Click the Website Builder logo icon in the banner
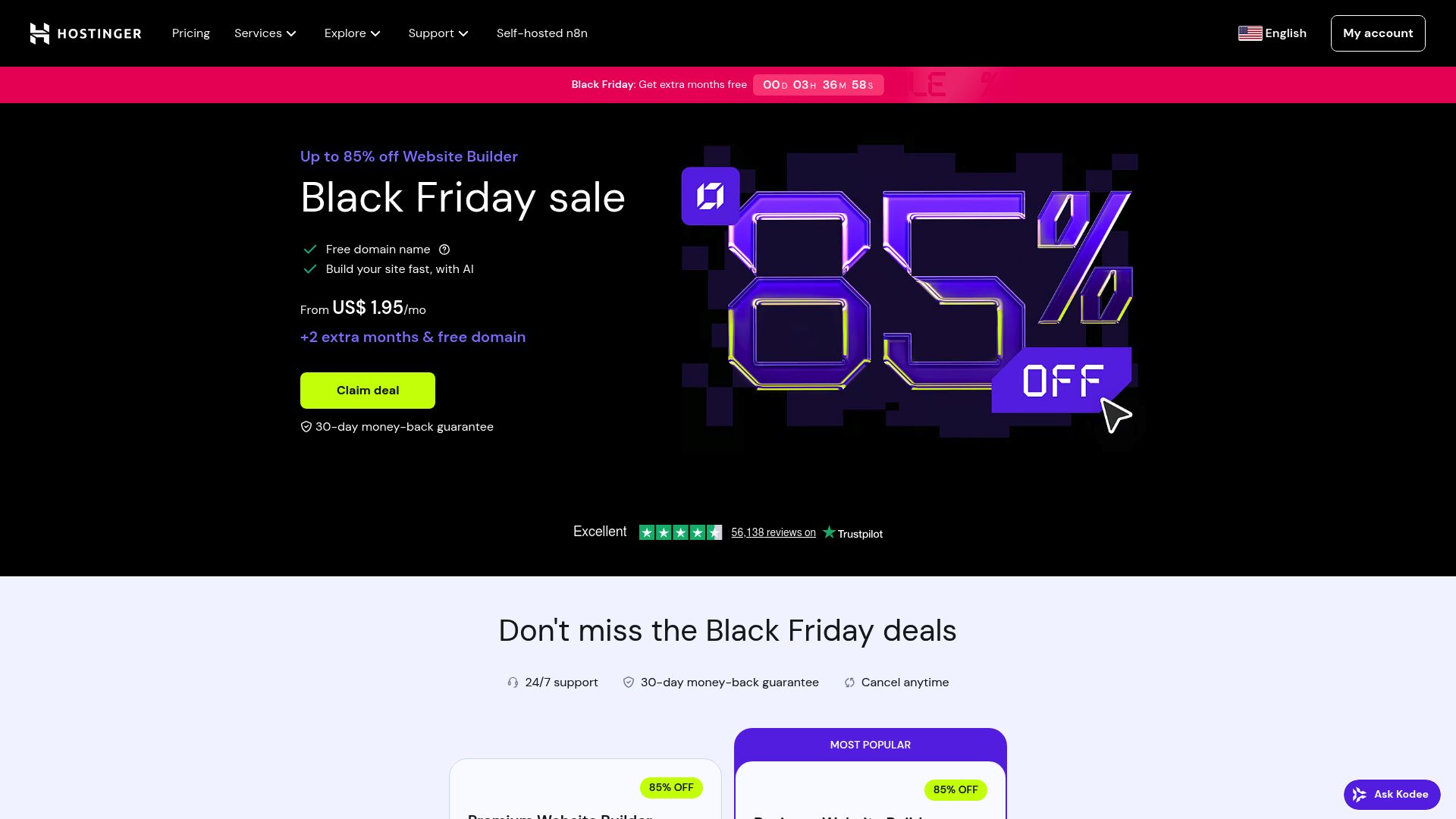This screenshot has height=819, width=1456. pyautogui.click(x=711, y=196)
